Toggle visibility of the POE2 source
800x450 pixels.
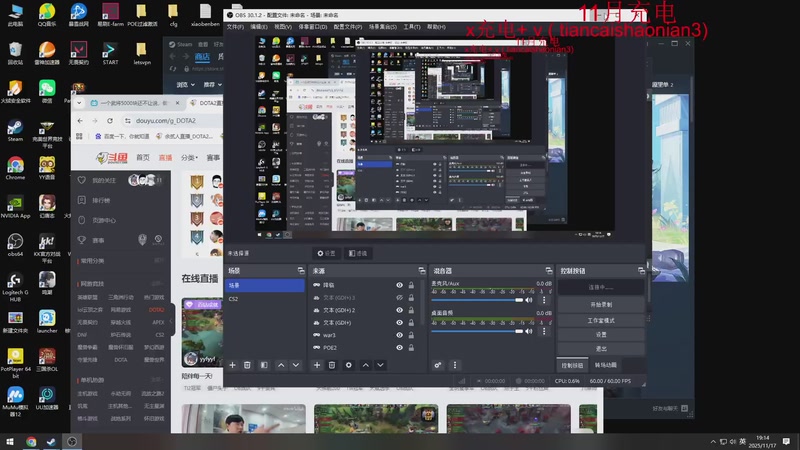coord(399,347)
